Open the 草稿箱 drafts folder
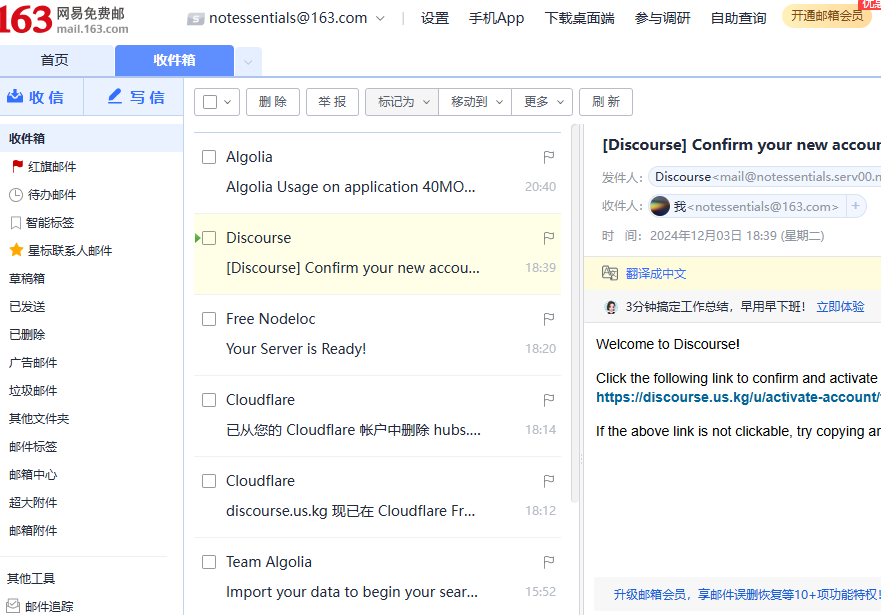Screen dimensions: 881x615 27,279
